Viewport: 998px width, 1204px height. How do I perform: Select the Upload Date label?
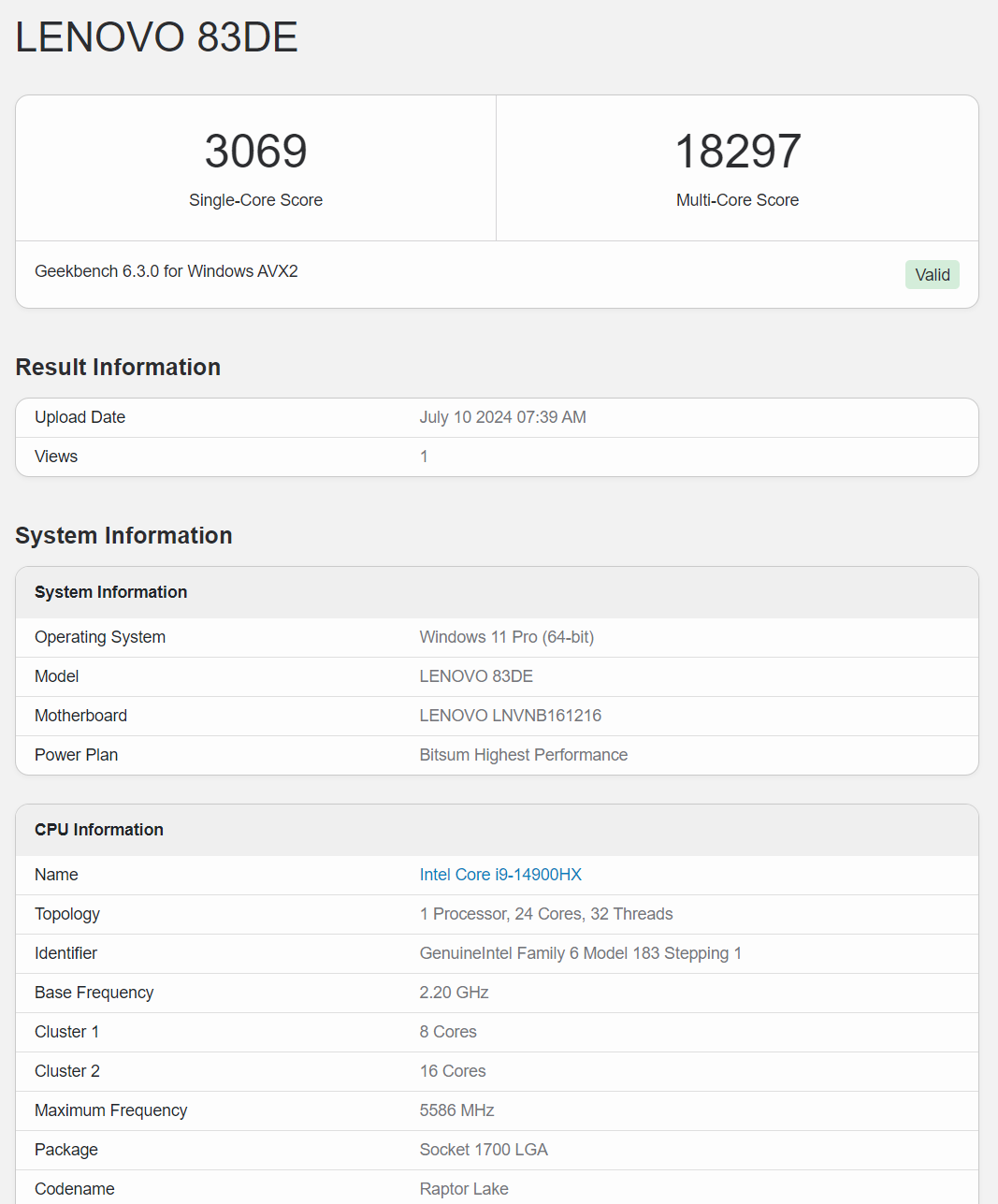coord(80,417)
